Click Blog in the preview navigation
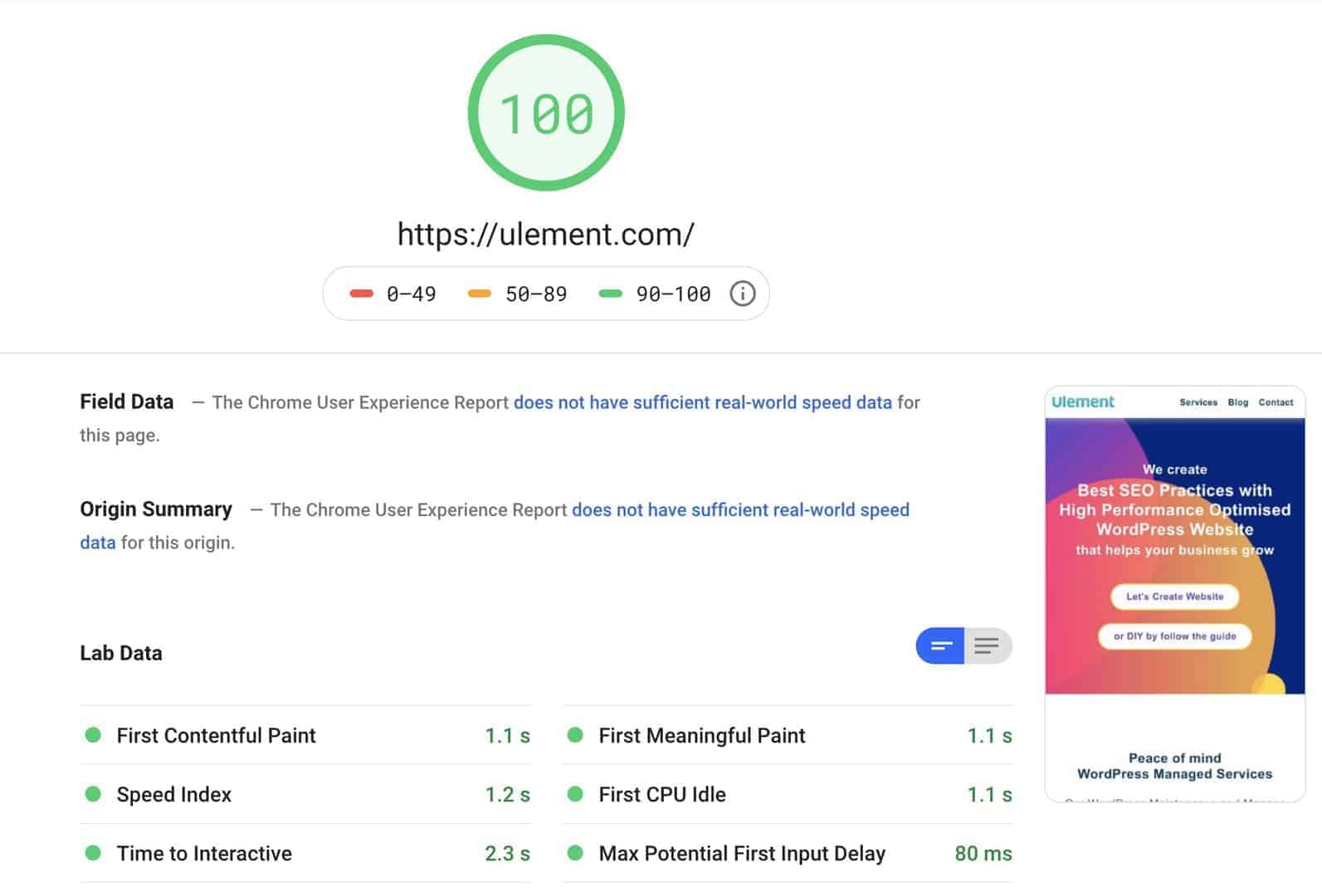The width and height of the screenshot is (1322, 896). [x=1238, y=402]
